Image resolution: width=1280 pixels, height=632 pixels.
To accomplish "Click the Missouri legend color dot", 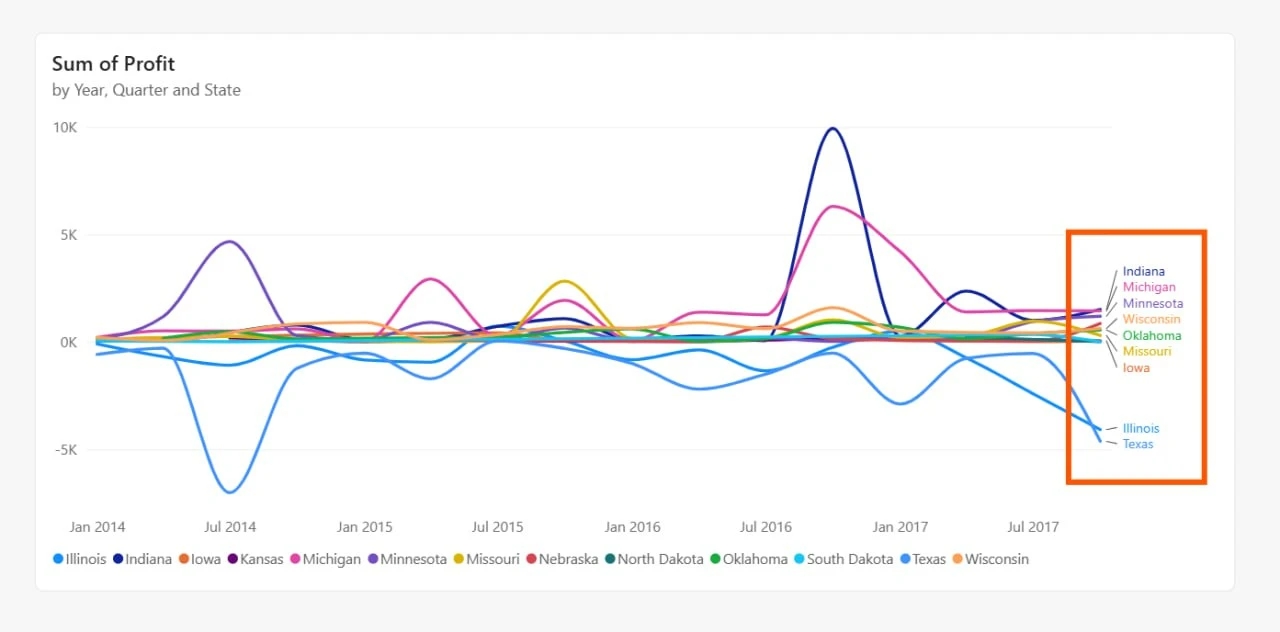I will pos(458,559).
